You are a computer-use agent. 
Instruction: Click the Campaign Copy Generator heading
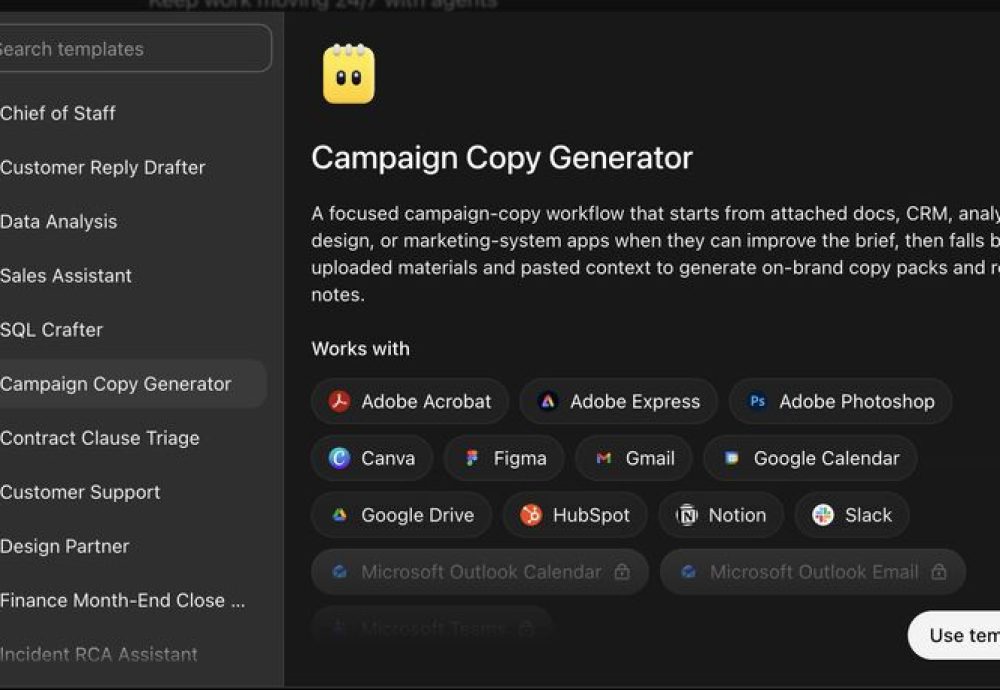click(502, 158)
